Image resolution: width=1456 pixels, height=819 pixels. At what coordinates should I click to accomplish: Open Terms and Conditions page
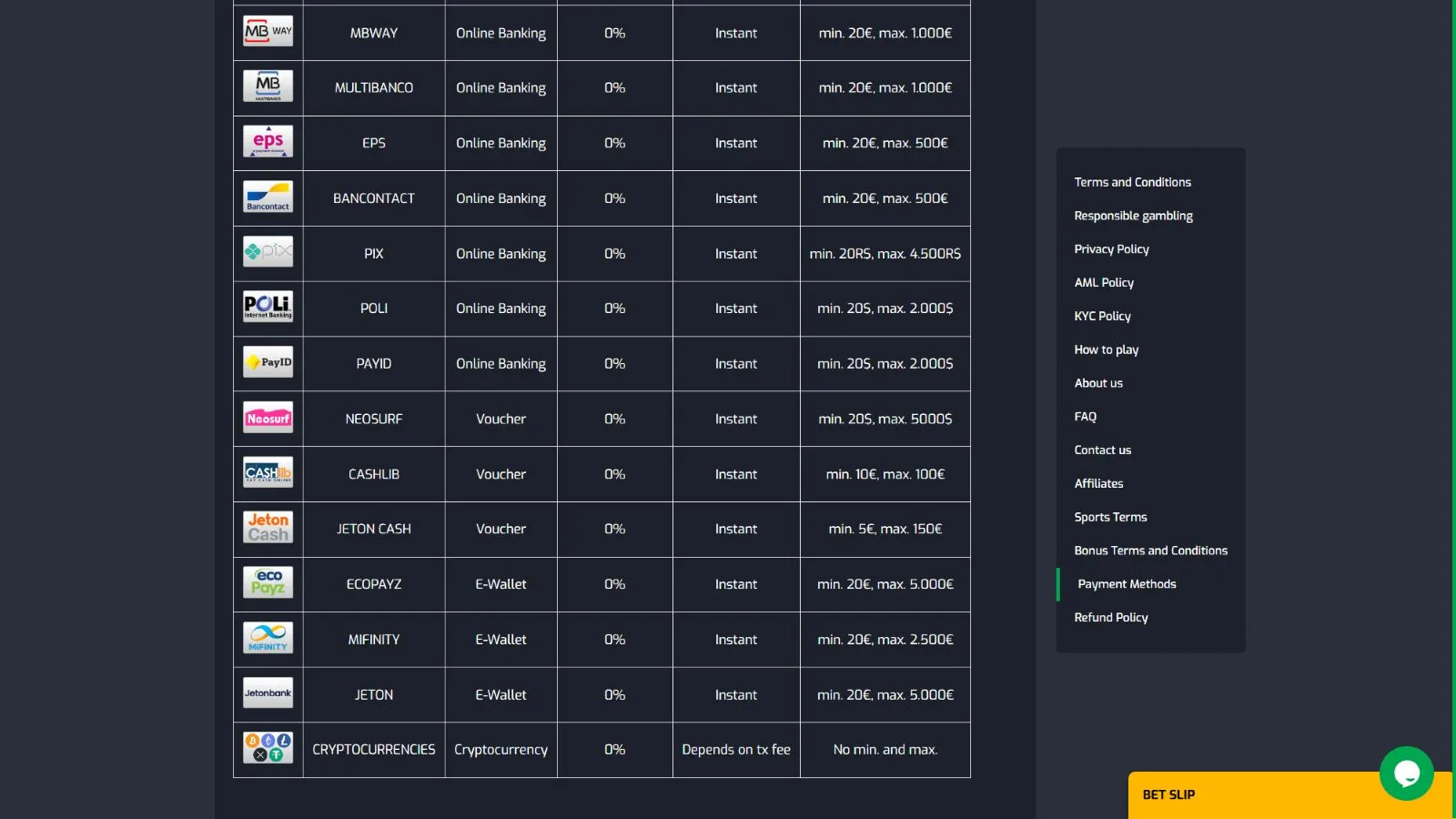point(1132,182)
